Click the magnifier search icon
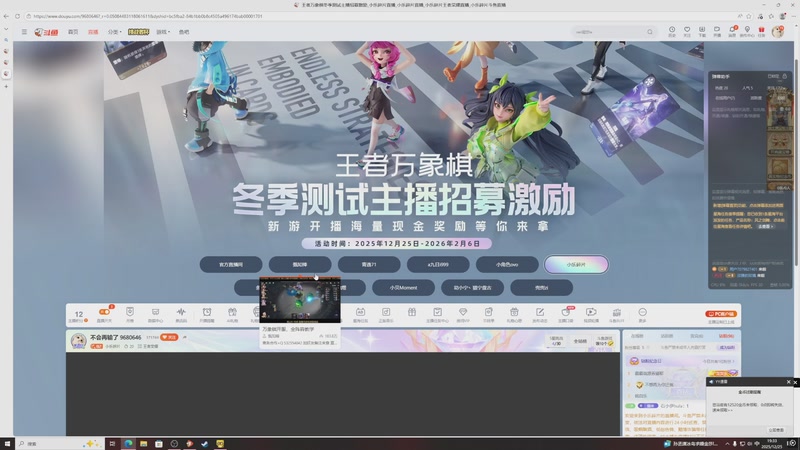800x450 pixels. (649, 32)
